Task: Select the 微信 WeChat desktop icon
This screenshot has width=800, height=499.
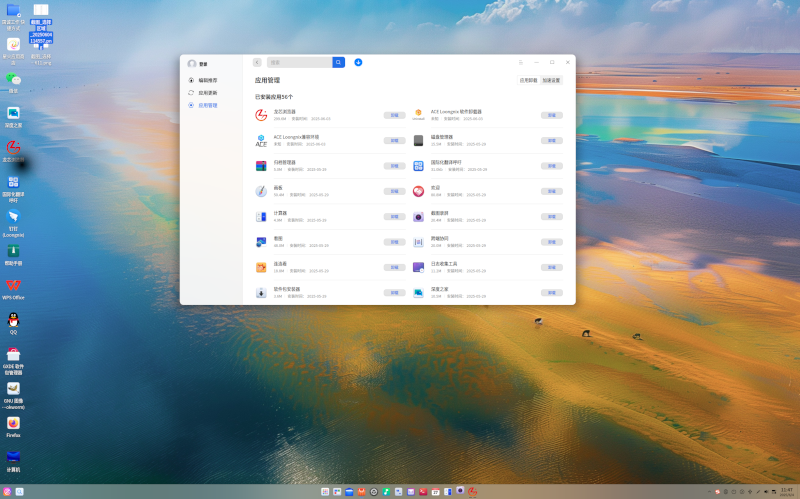Action: 13,83
